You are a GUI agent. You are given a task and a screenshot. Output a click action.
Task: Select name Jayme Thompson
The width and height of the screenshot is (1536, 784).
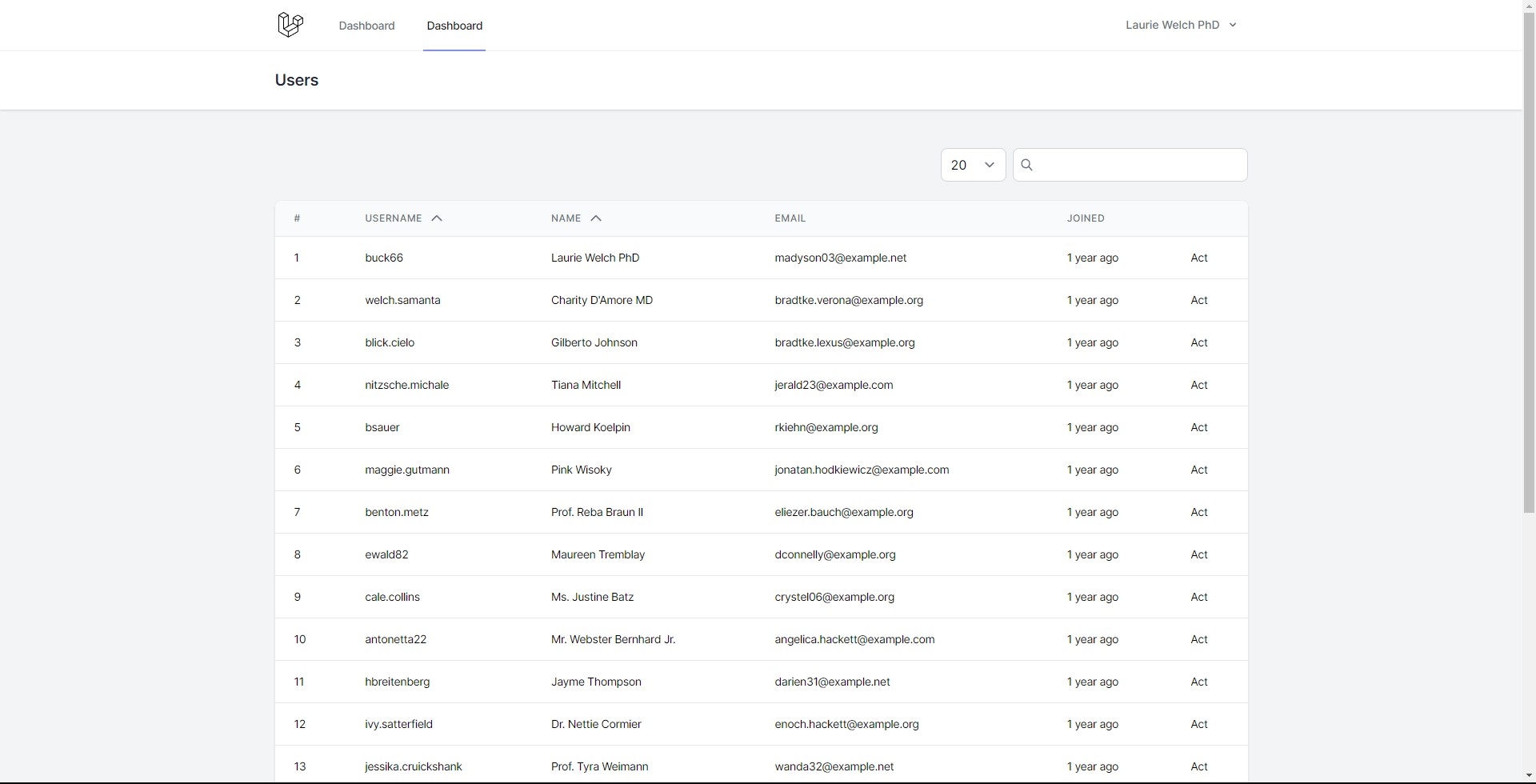coord(596,682)
